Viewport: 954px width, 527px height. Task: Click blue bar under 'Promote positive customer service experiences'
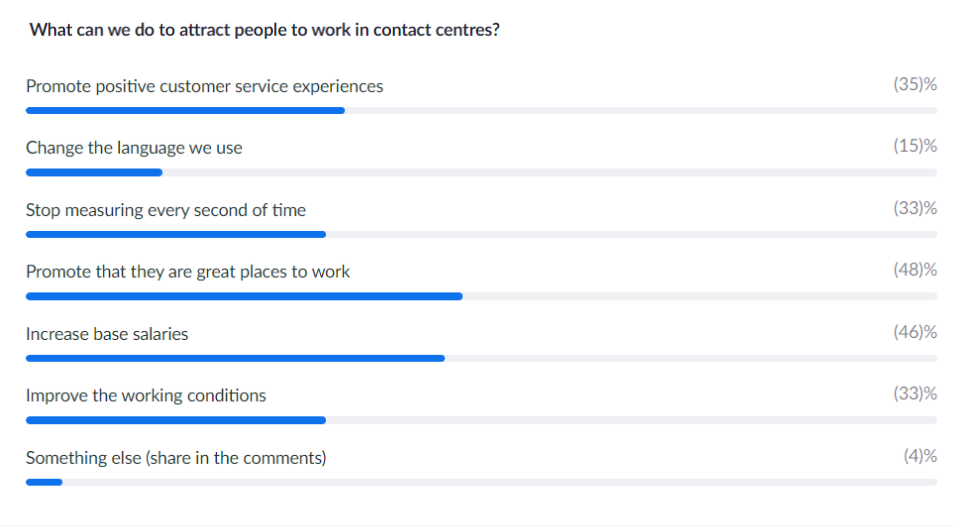click(x=185, y=111)
